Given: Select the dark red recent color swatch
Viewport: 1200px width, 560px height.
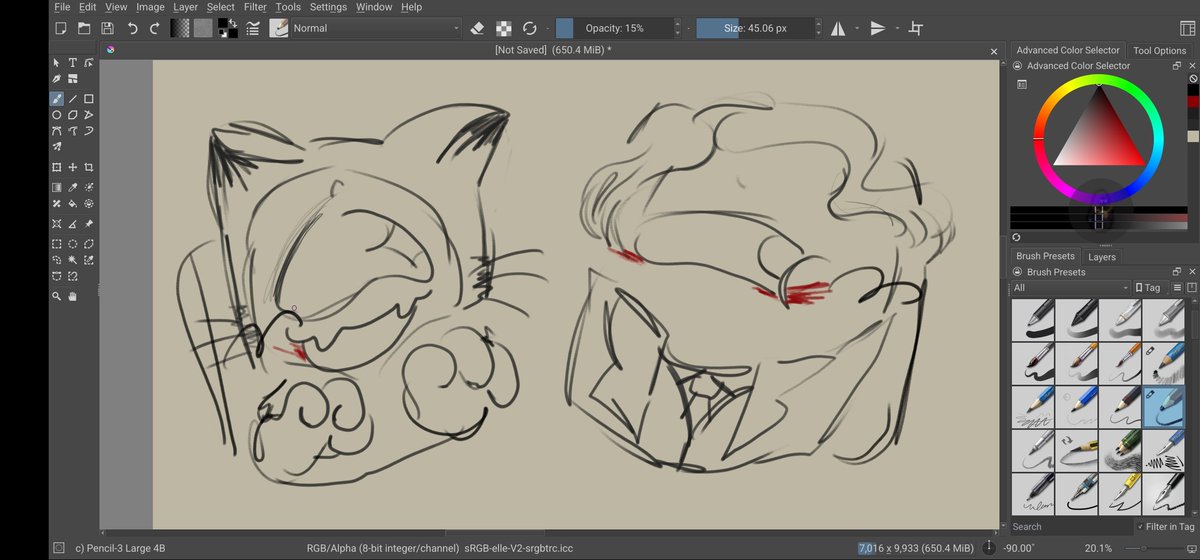Looking at the screenshot, I should tap(1192, 102).
